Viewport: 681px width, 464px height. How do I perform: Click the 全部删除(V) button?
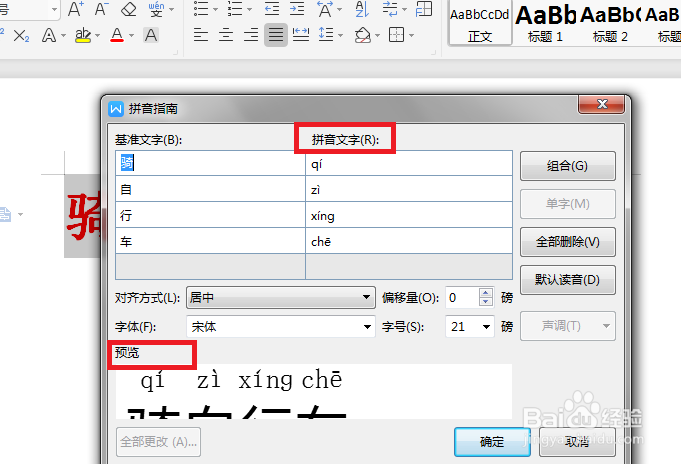[x=568, y=242]
